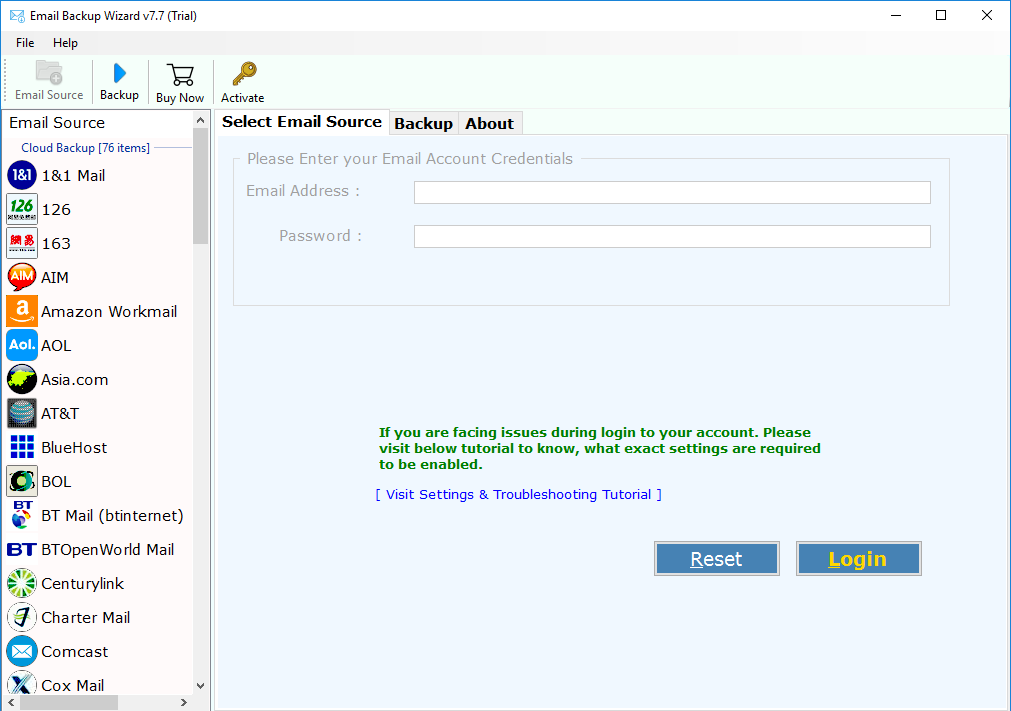The height and width of the screenshot is (711, 1011).
Task: Click the Email Source panel heading
Action: pos(57,122)
